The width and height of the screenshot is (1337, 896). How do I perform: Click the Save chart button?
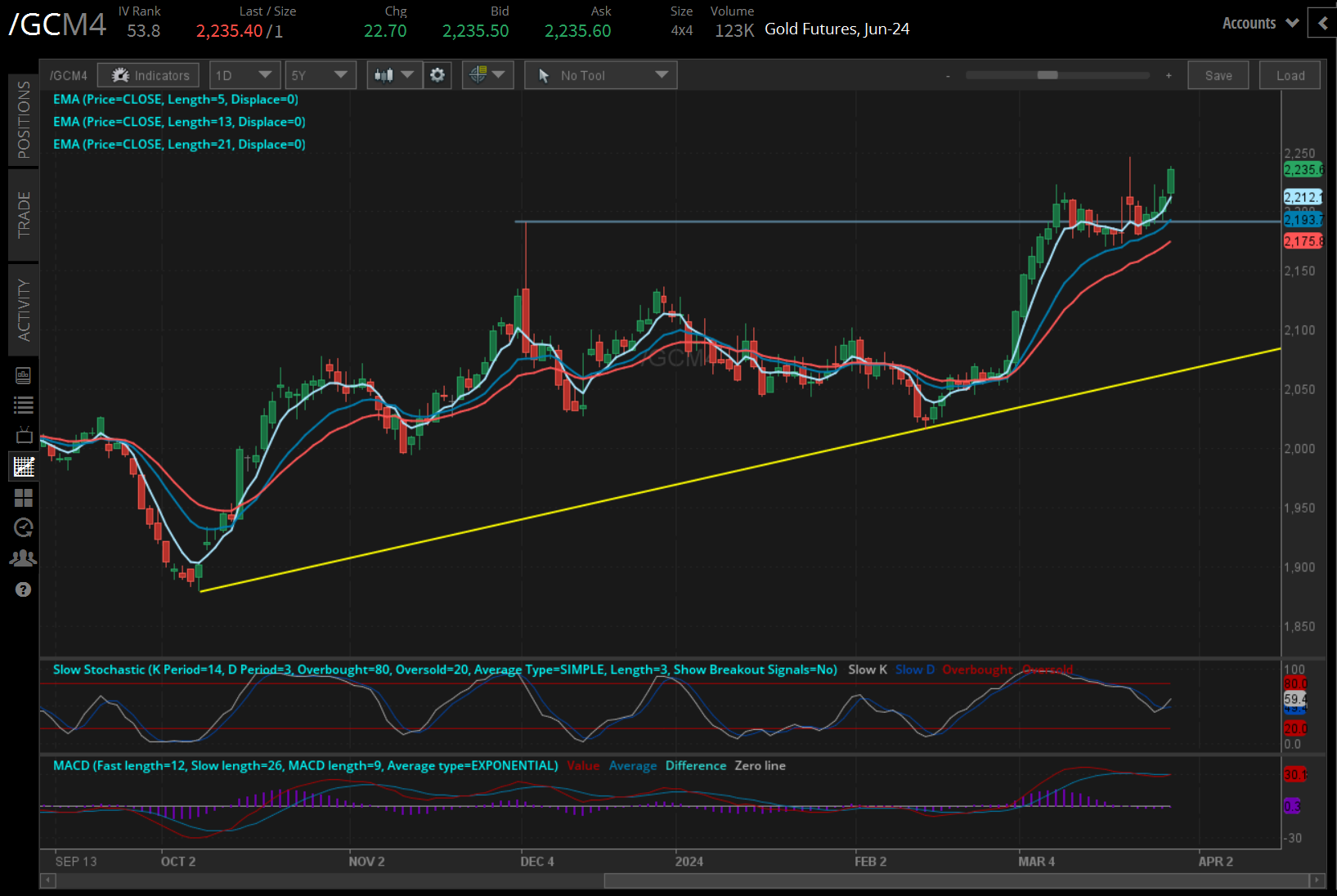tap(1218, 75)
